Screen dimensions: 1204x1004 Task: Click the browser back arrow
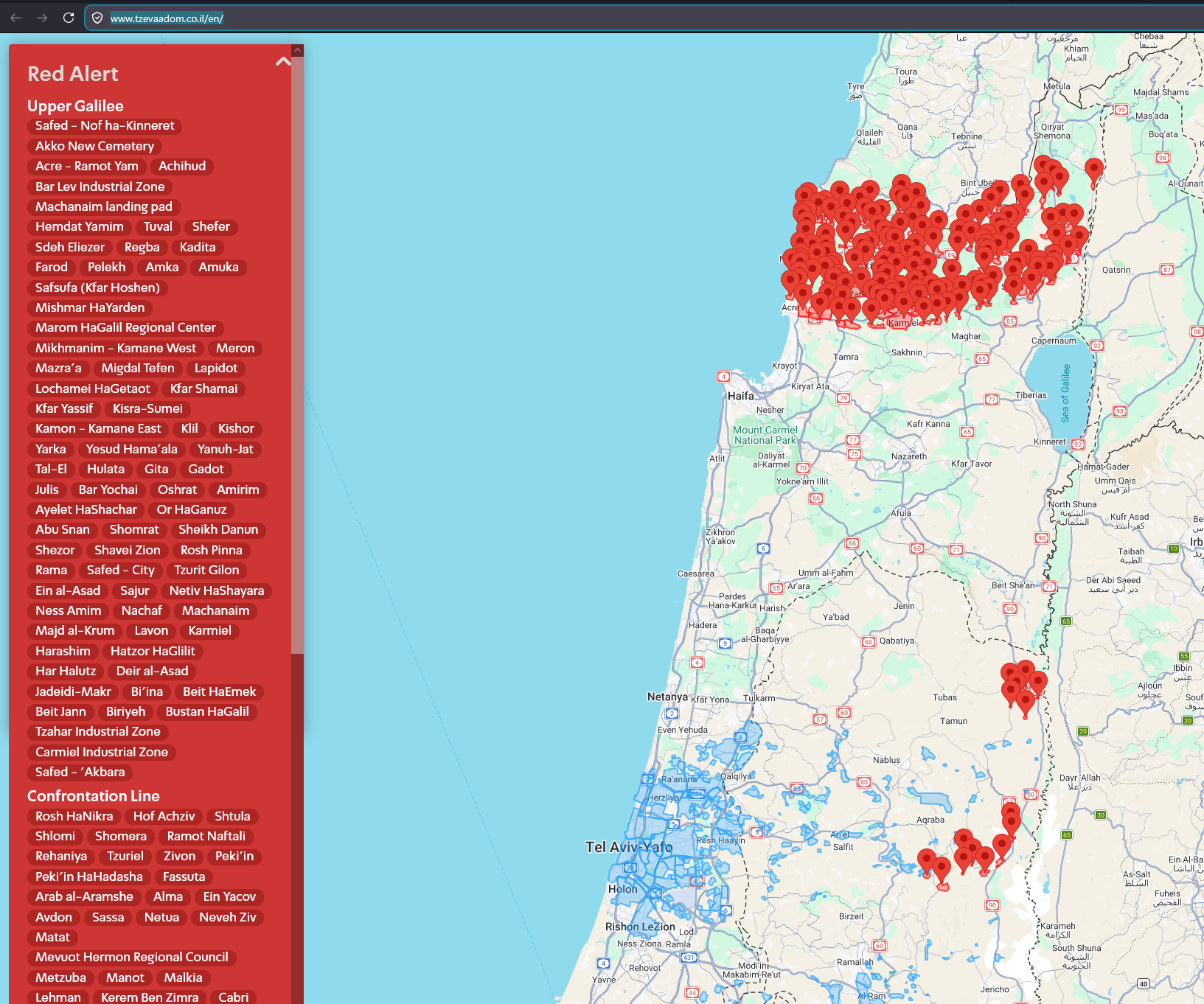click(x=15, y=18)
